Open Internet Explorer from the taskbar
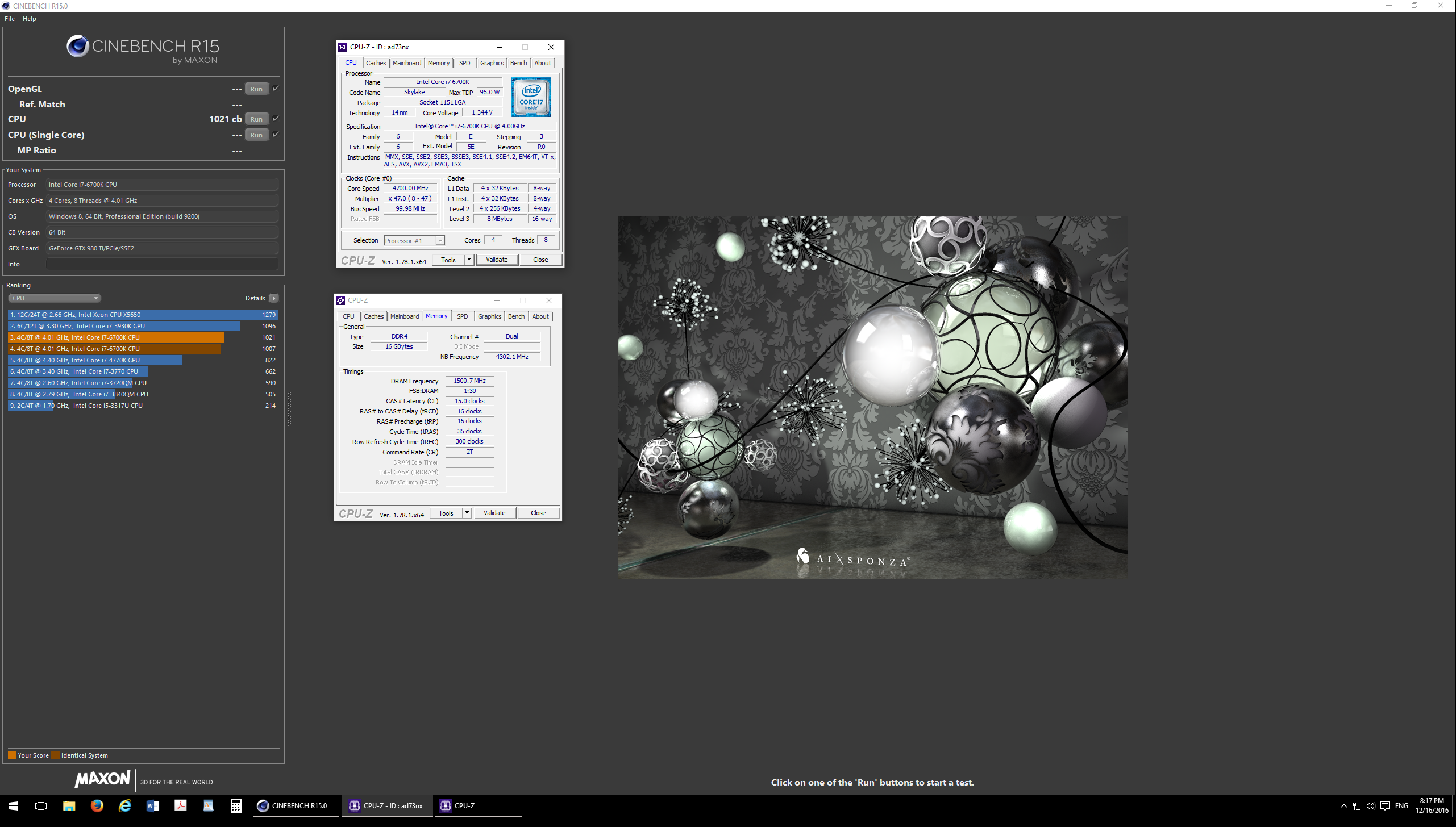1456x827 pixels. 124,805
